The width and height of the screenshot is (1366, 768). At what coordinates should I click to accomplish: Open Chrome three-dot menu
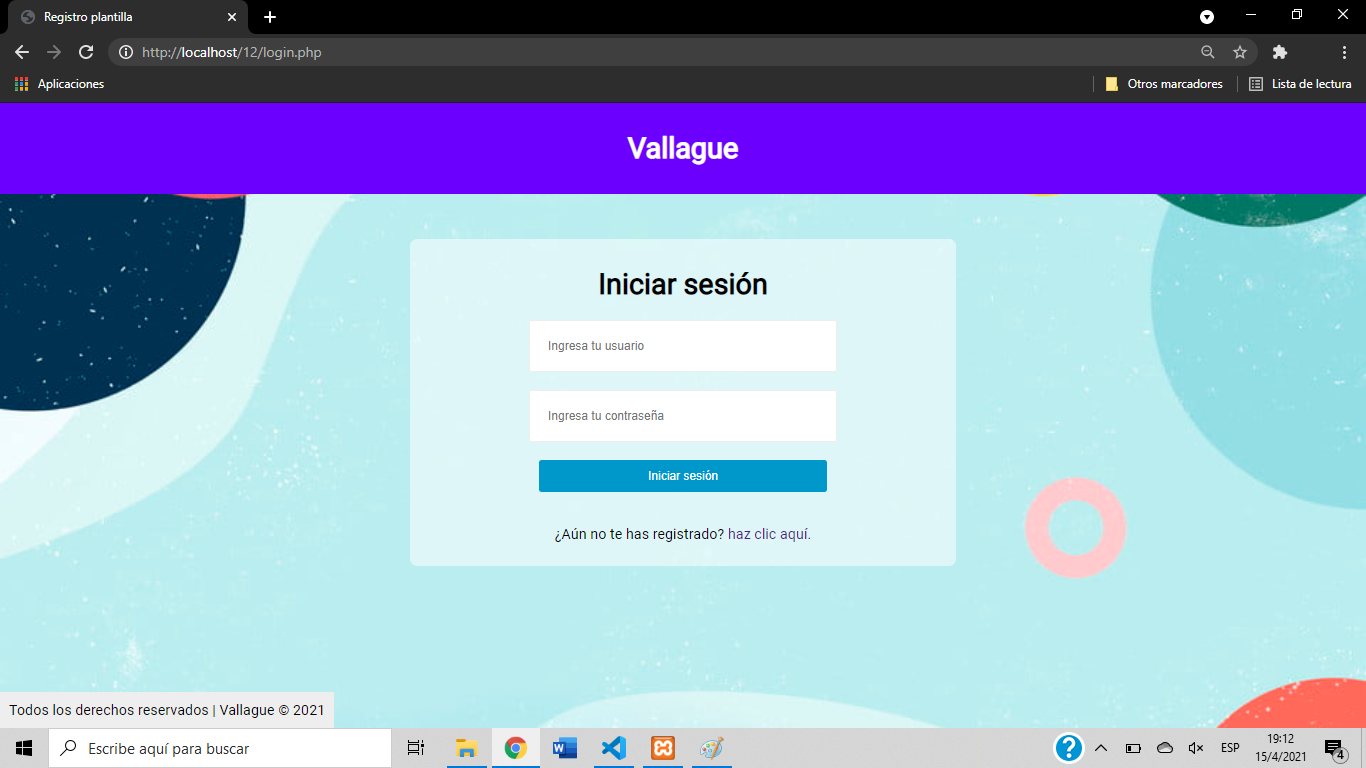point(1344,52)
